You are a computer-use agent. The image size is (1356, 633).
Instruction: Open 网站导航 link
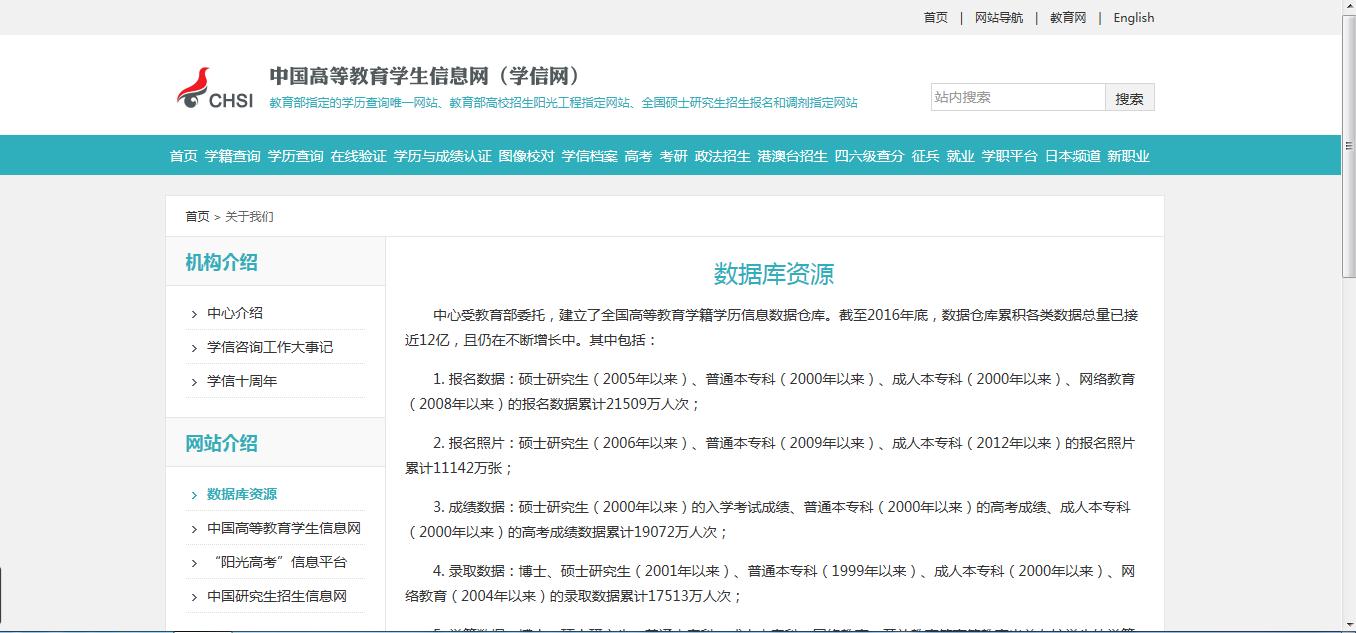coord(998,18)
